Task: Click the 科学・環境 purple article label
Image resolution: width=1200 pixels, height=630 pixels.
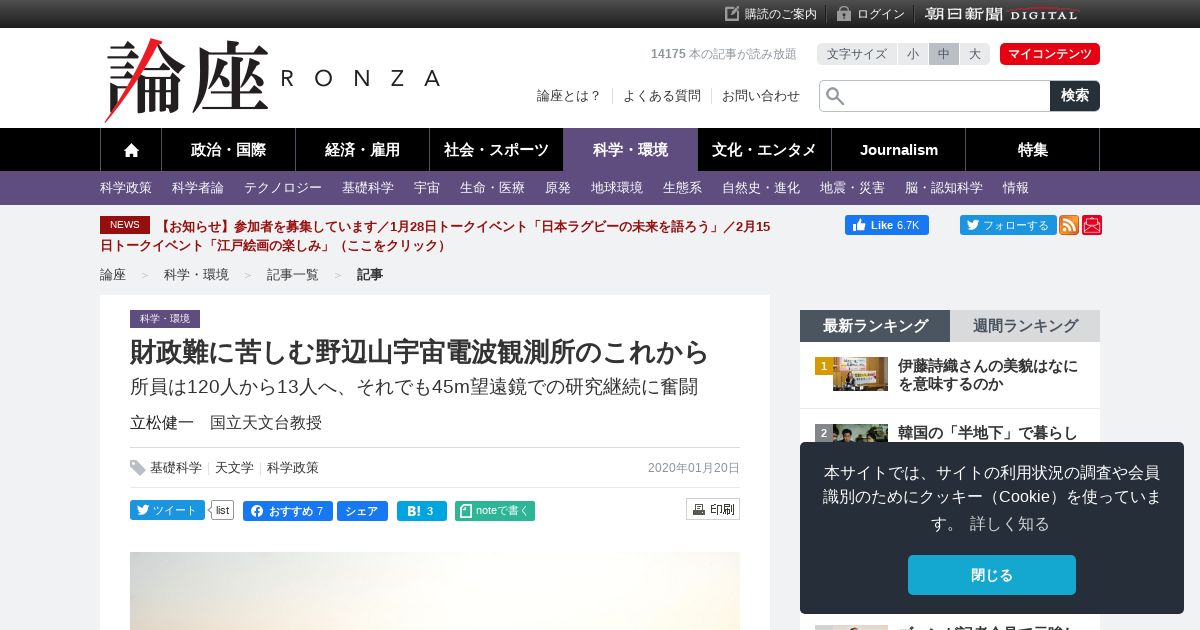Action: click(165, 319)
